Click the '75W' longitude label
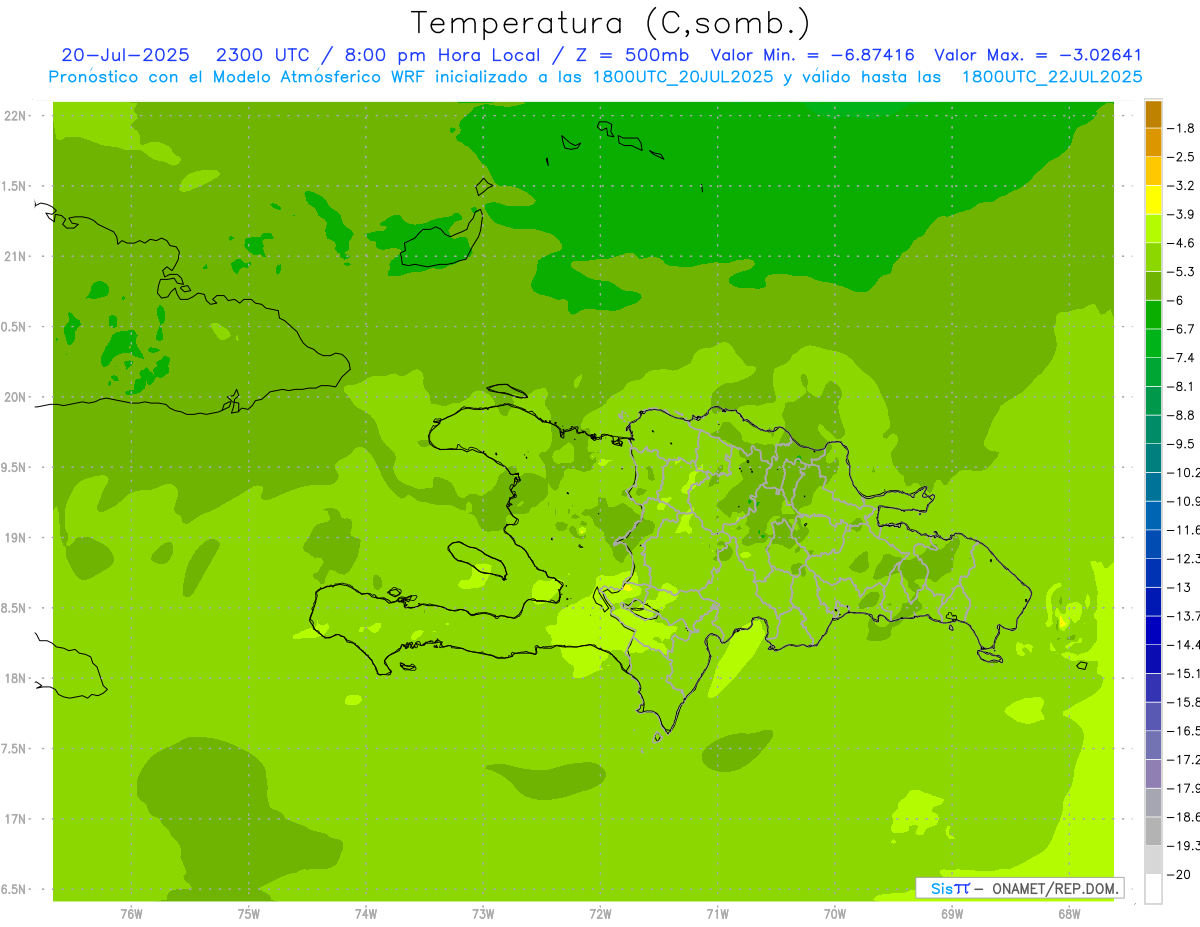This screenshot has width=1200, height=927. [x=249, y=914]
